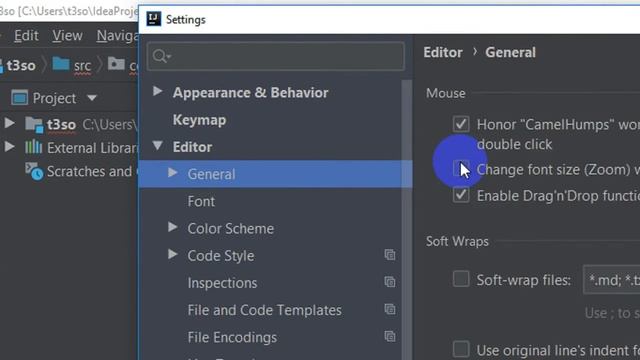Click the IntelliJ logo in Settings title bar

(153, 19)
